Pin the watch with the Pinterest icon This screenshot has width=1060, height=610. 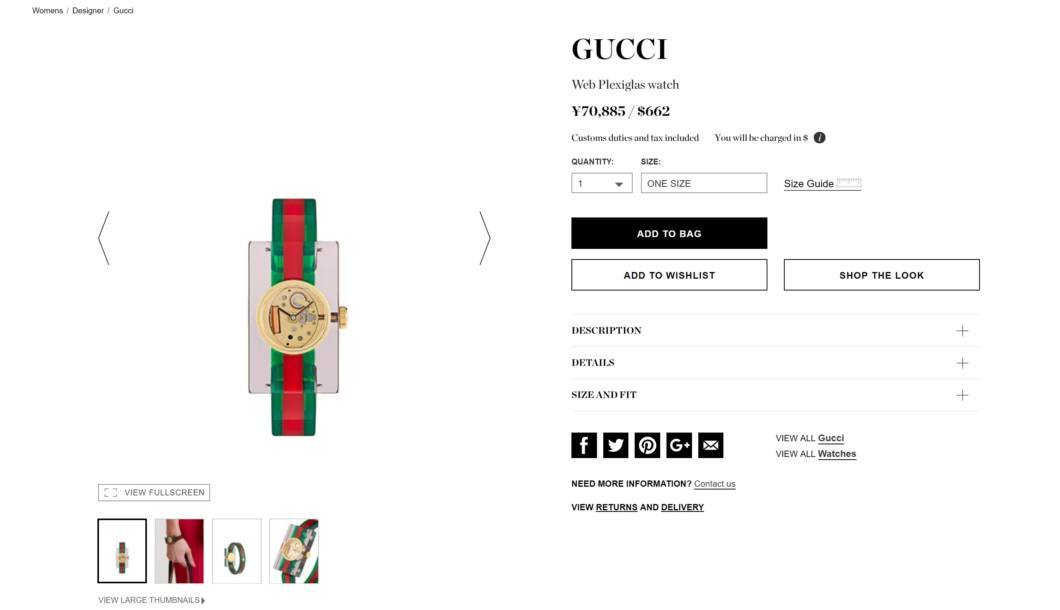(x=647, y=445)
